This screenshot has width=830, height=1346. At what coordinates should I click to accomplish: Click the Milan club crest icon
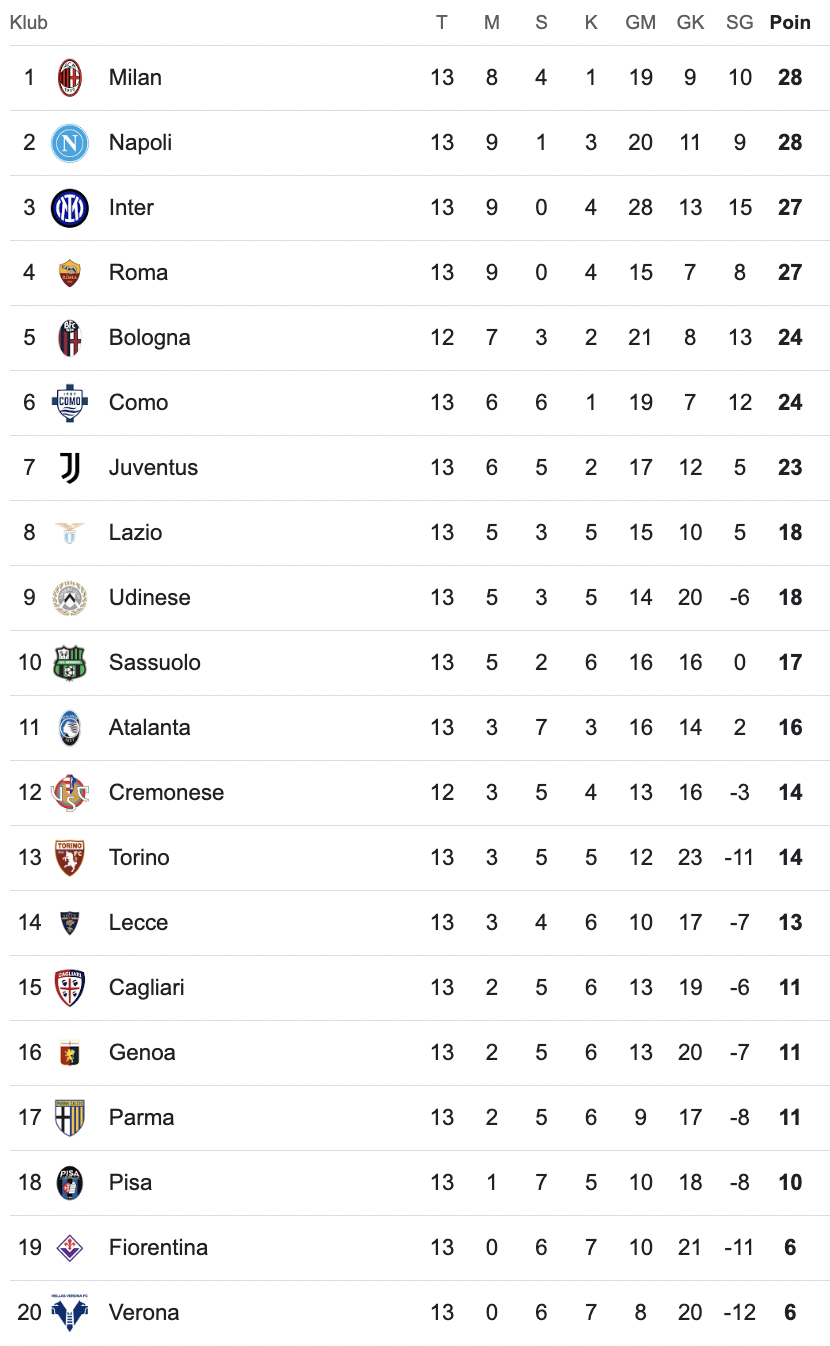click(x=70, y=78)
